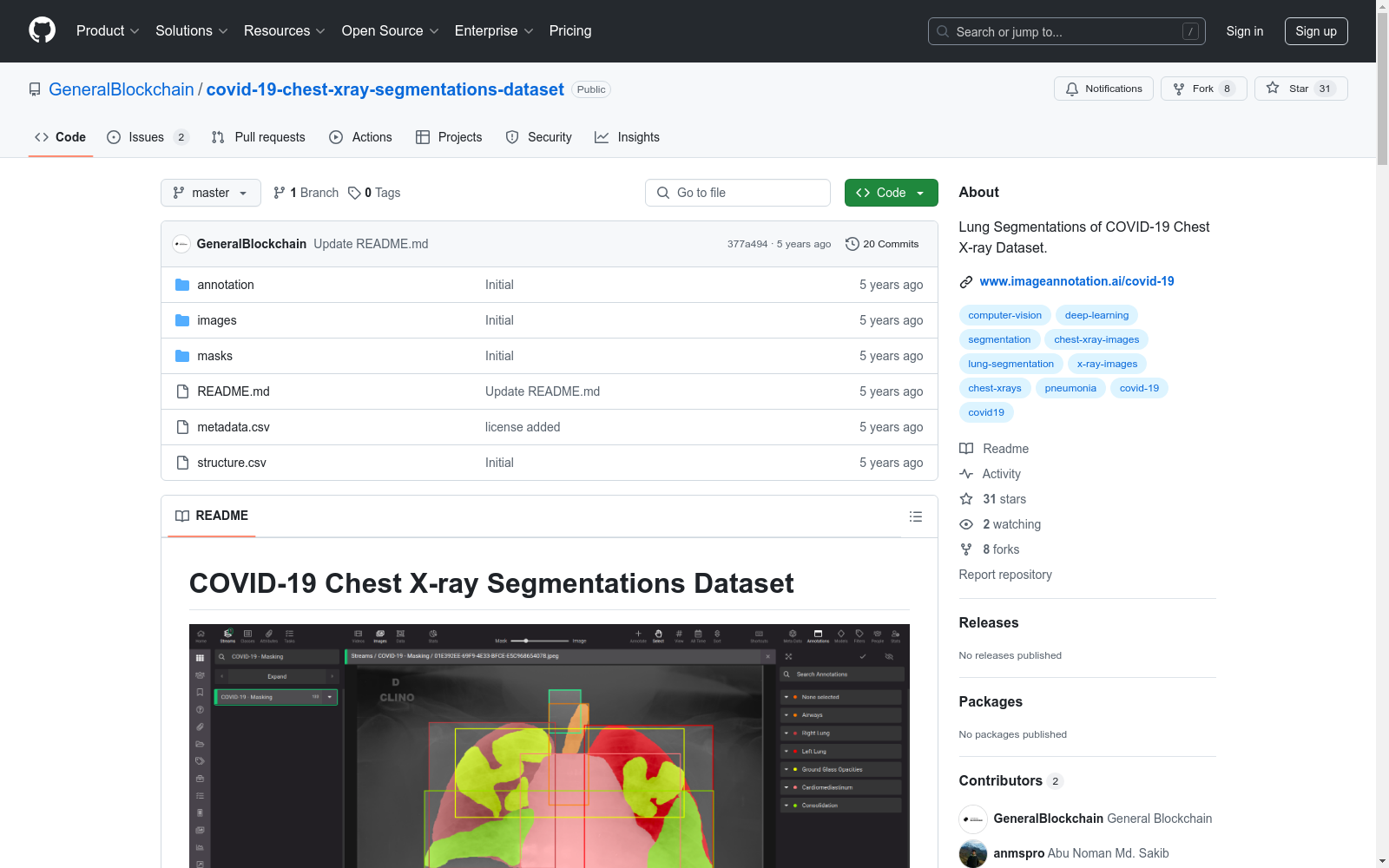1389x868 pixels.
Task: Open the GeneralBlockchain owner link
Action: (122, 89)
